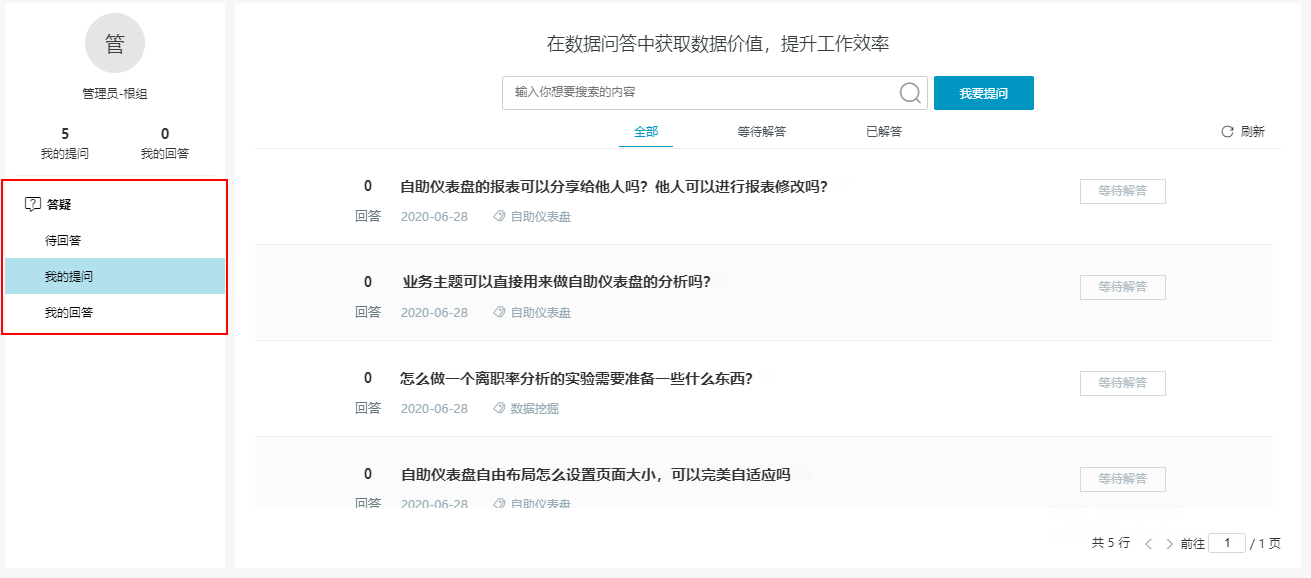Image resolution: width=1311 pixels, height=578 pixels.
Task: Click the 2020-06-28 date on the 离职率 question
Action: [x=434, y=408]
